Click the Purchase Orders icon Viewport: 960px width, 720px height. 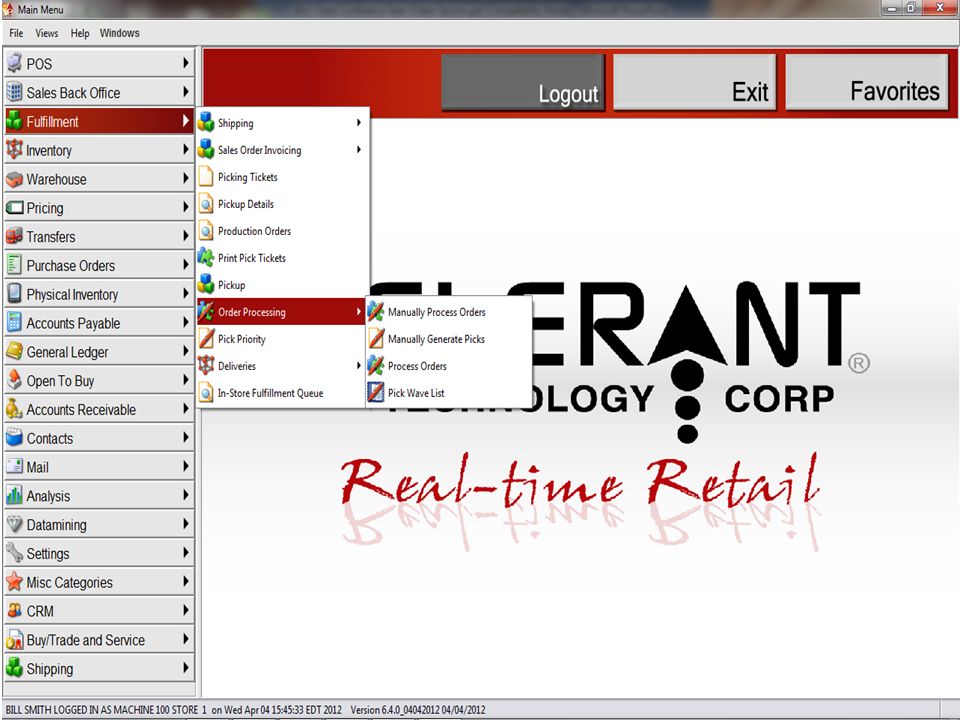14,264
